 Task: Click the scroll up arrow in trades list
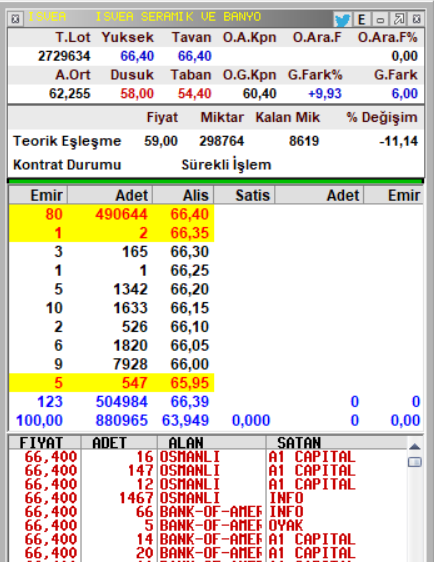point(415,447)
